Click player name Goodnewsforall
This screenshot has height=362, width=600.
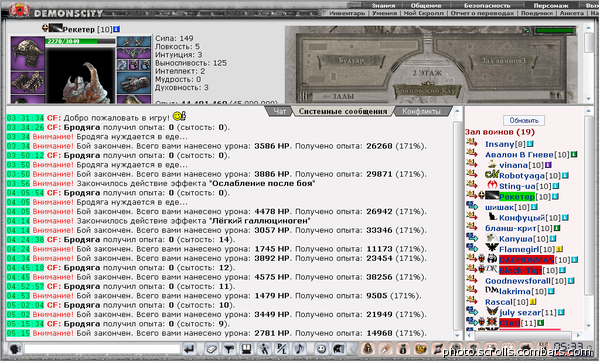pyautogui.click(x=518, y=280)
